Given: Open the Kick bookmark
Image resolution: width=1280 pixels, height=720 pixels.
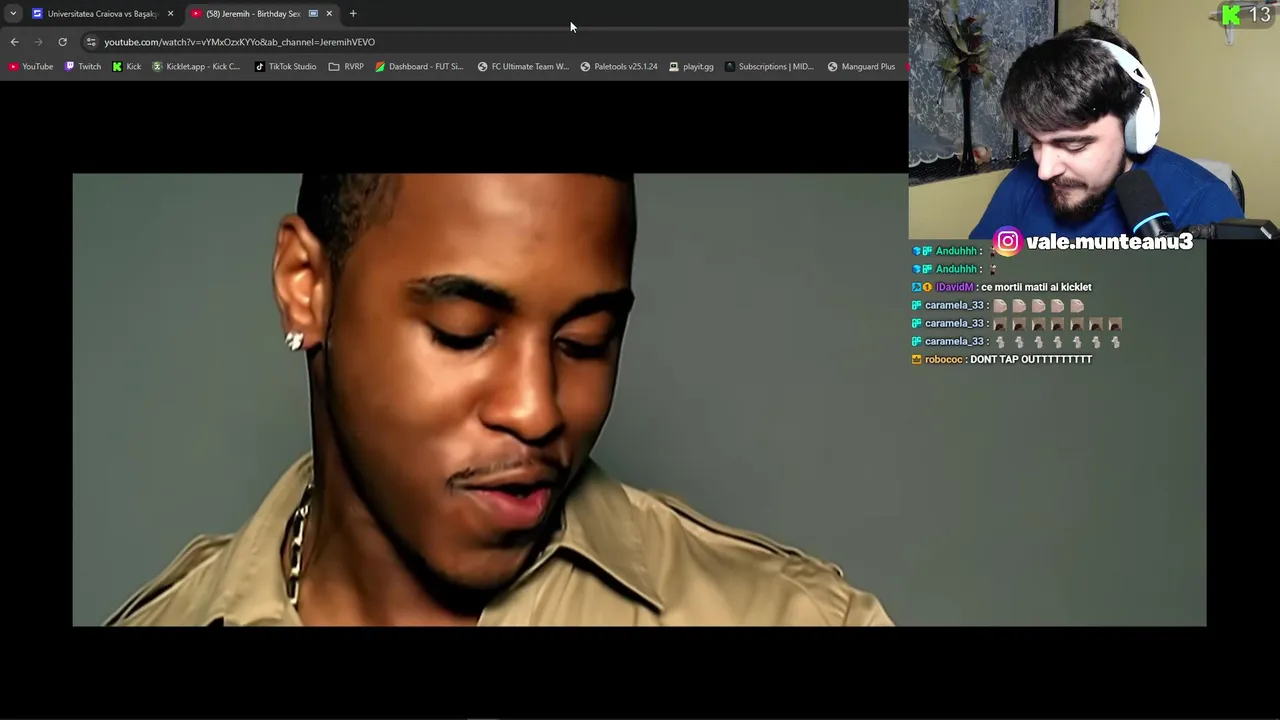Looking at the screenshot, I should [127, 67].
